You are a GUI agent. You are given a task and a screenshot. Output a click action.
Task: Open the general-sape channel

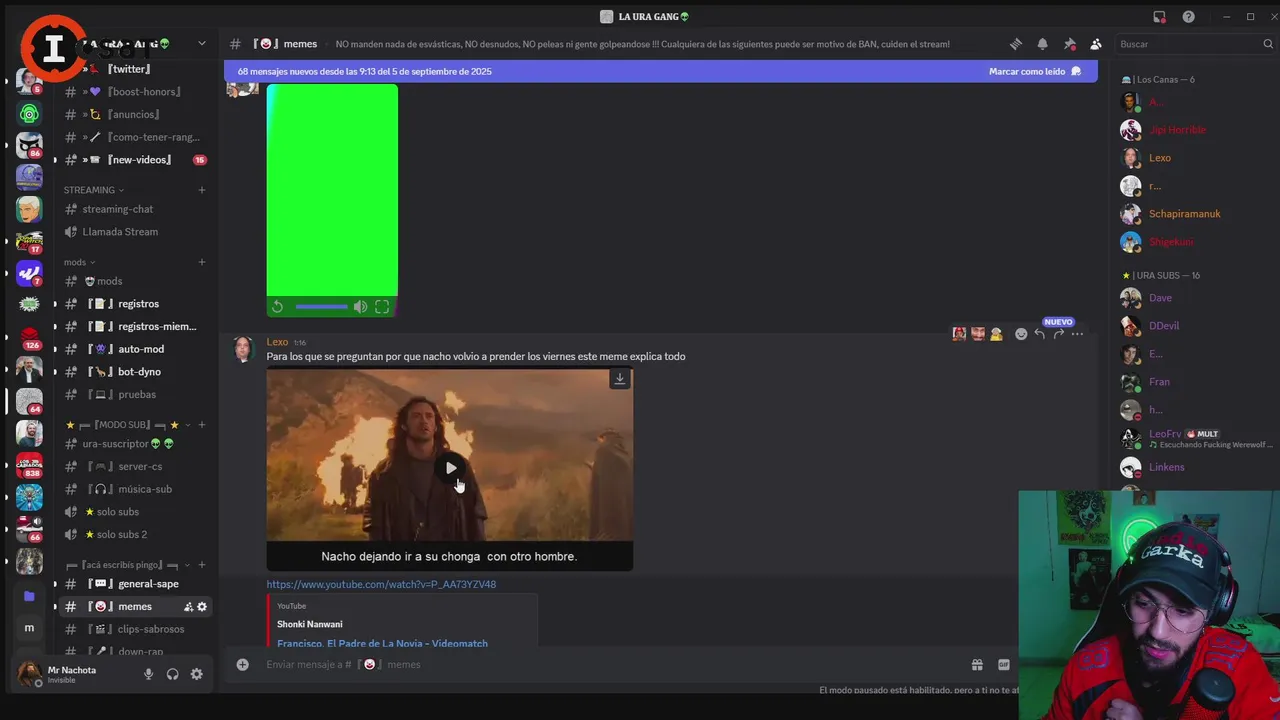pyautogui.click(x=134, y=584)
